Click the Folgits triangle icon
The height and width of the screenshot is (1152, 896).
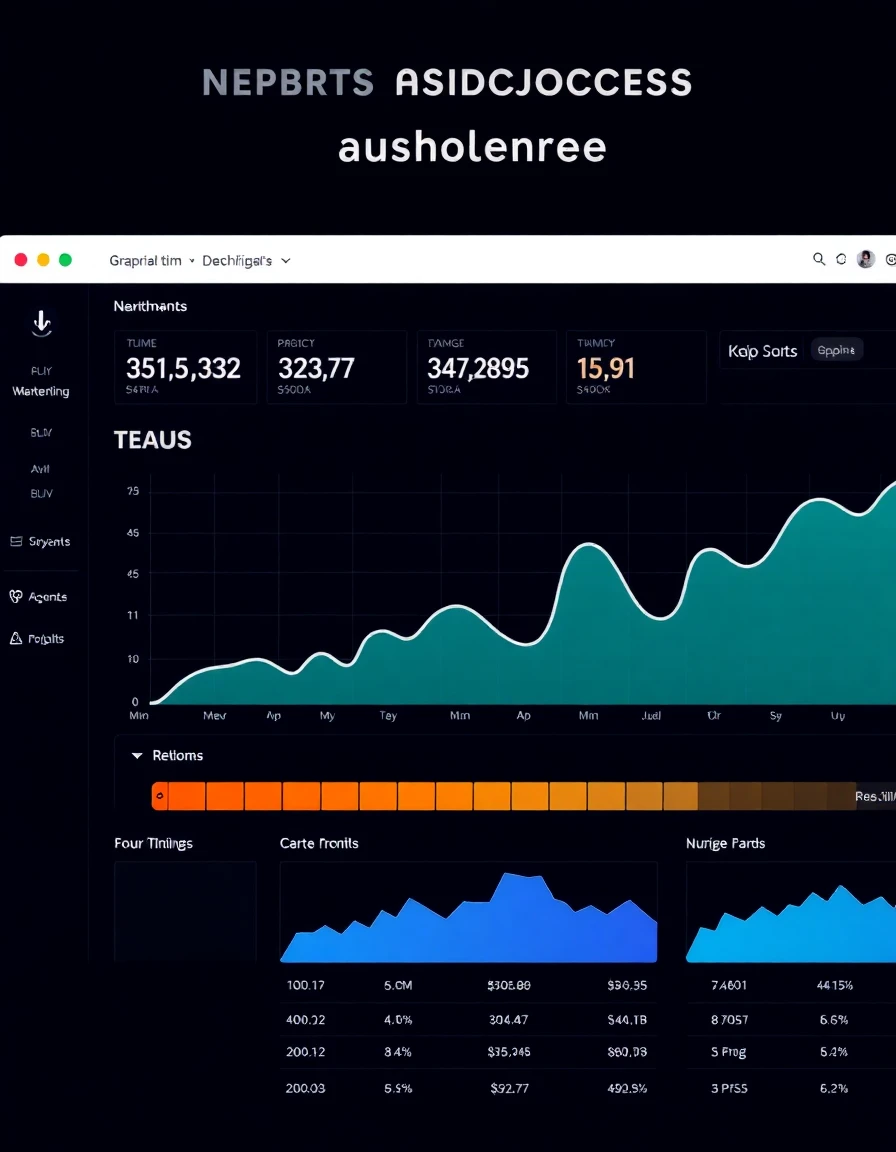[15, 638]
